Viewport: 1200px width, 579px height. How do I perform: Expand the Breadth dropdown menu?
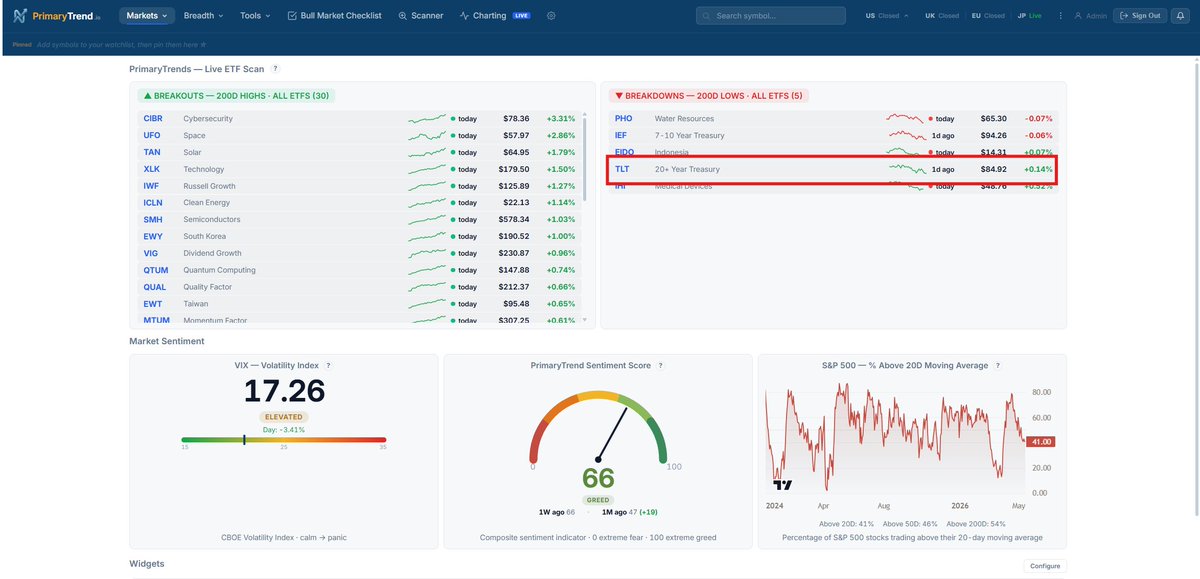pos(203,16)
